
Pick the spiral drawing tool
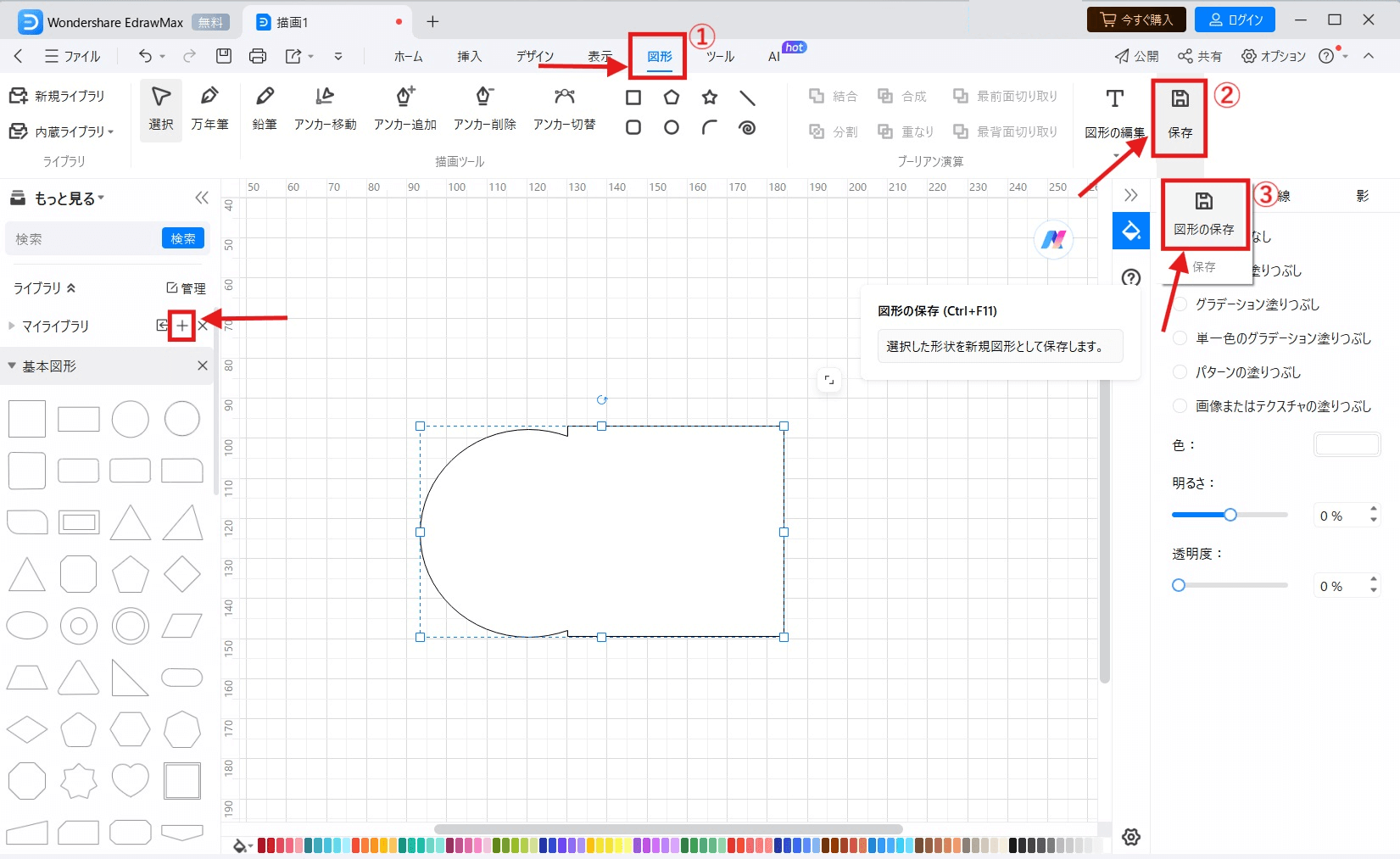pyautogui.click(x=747, y=128)
